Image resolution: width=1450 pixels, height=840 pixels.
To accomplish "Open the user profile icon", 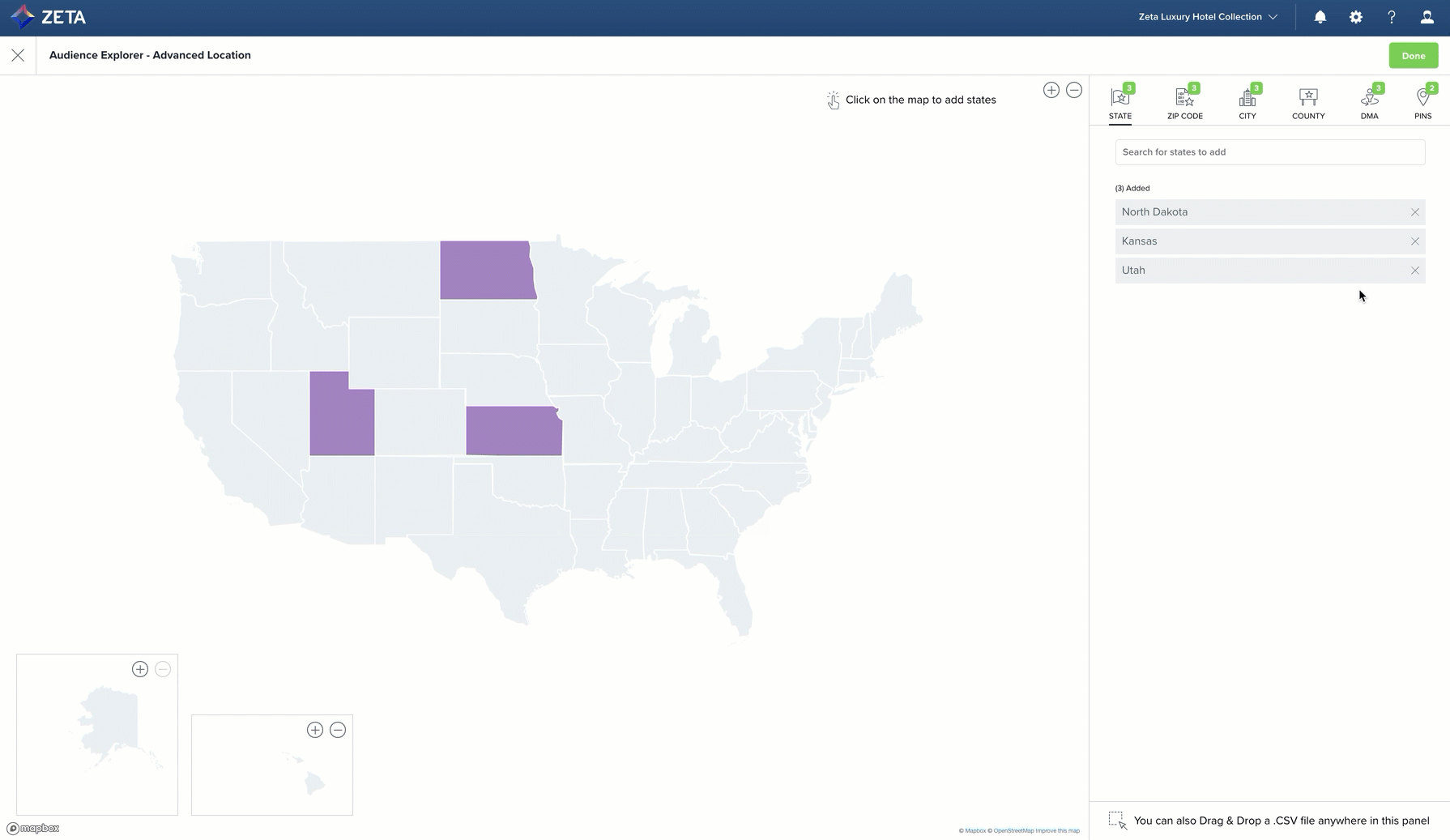I will 1427,17.
